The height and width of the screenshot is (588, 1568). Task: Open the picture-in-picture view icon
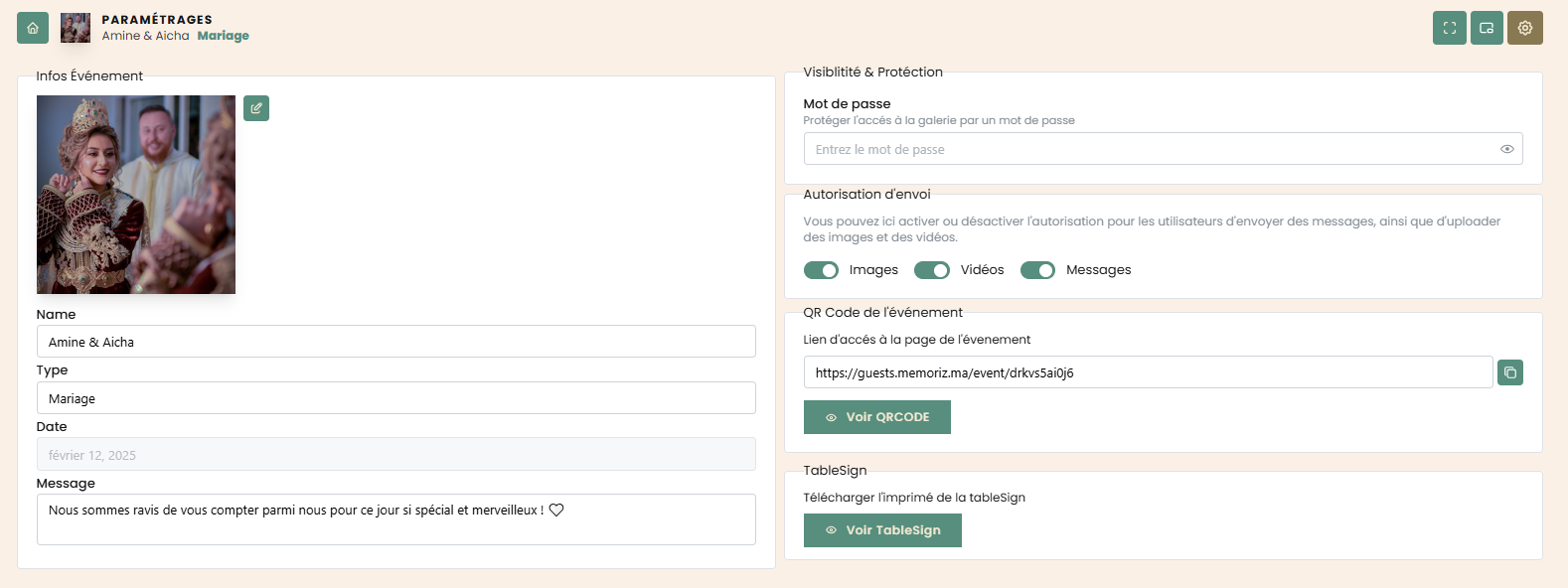click(1487, 28)
